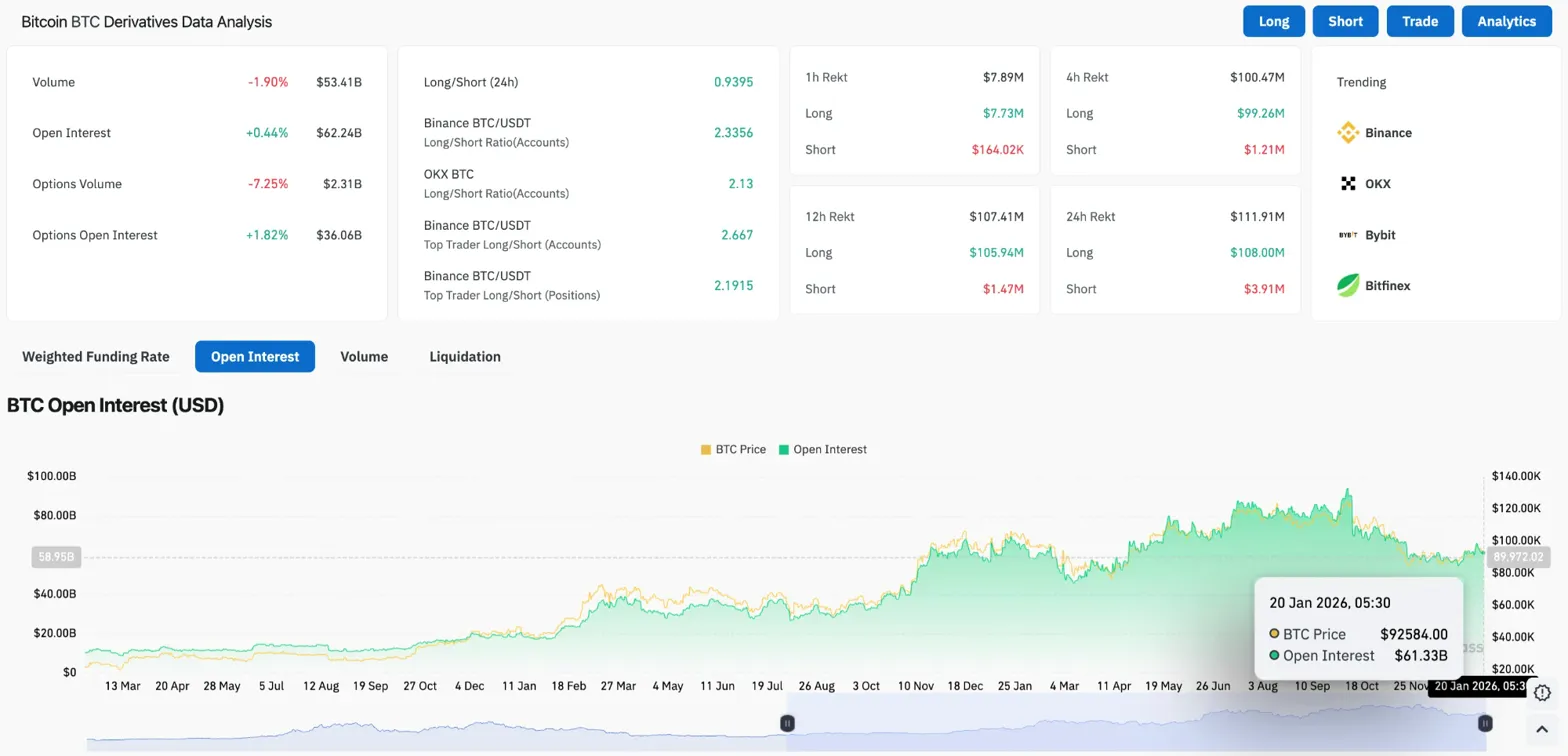This screenshot has height=756, width=1568.
Task: Click the Long button
Action: tap(1273, 21)
